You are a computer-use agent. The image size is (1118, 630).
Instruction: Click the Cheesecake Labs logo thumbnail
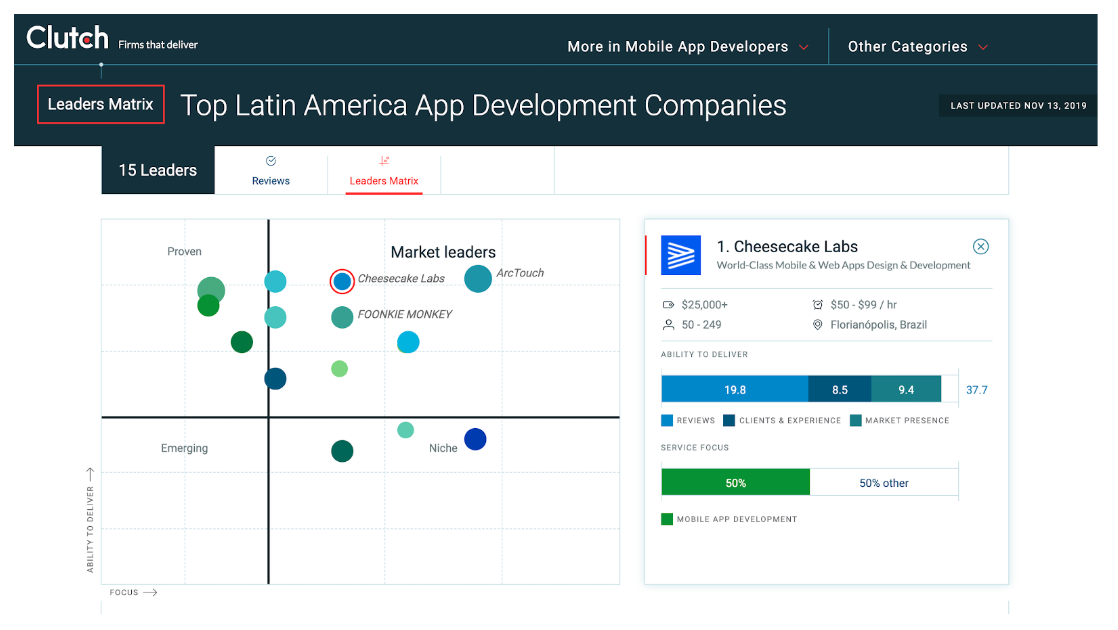(681, 255)
